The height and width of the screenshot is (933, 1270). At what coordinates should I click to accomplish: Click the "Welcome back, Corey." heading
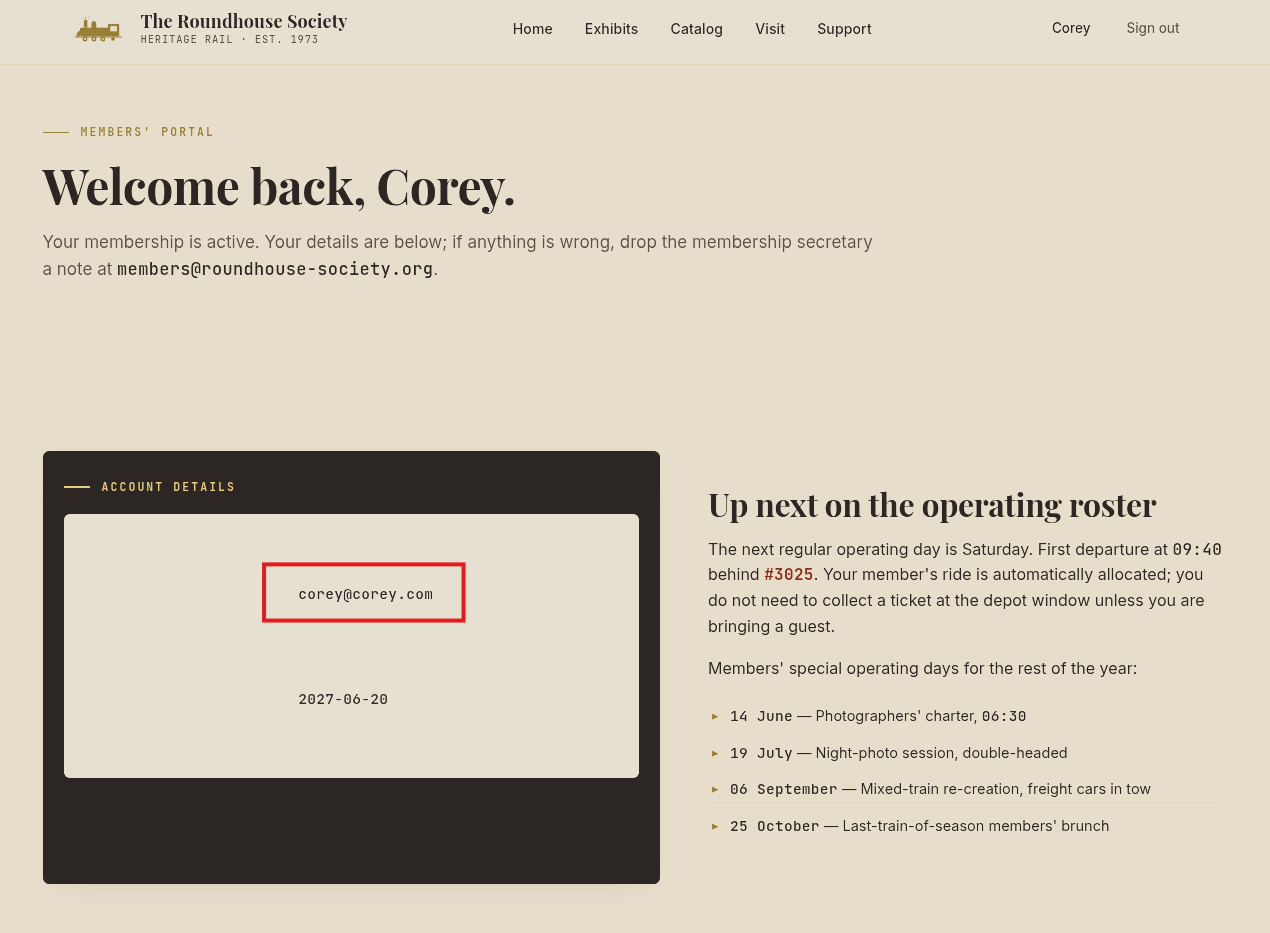pyautogui.click(x=279, y=186)
